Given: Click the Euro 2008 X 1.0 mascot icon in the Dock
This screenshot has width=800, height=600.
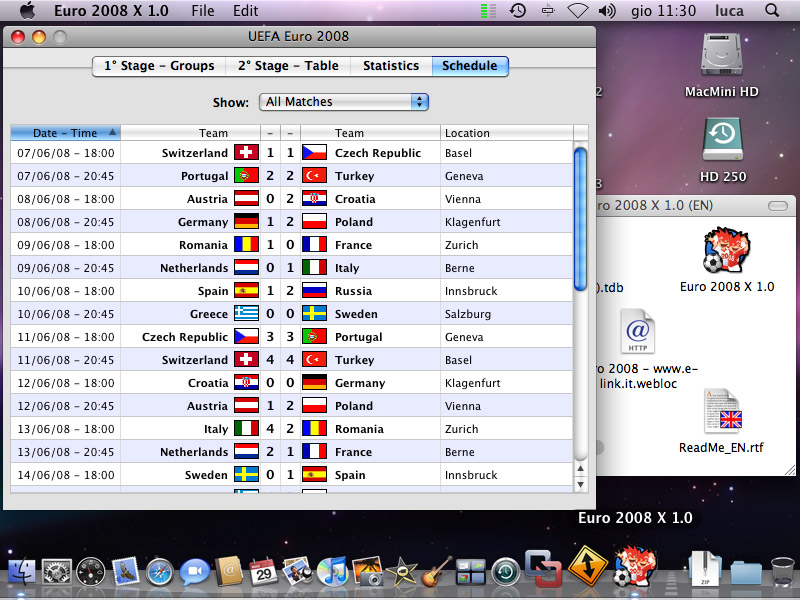Looking at the screenshot, I should click(634, 565).
